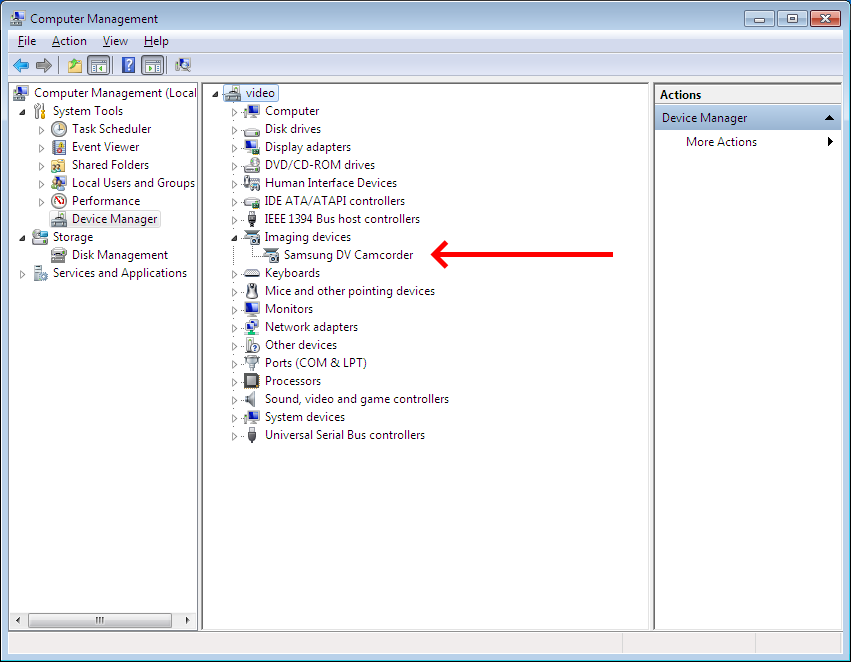Click the Event Viewer icon
Image resolution: width=851 pixels, height=662 pixels.
click(x=59, y=147)
